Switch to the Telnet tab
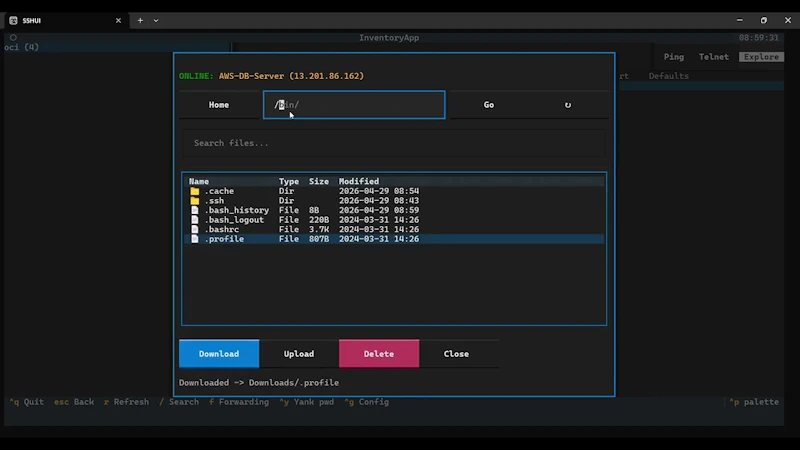The height and width of the screenshot is (450, 800). click(x=714, y=57)
